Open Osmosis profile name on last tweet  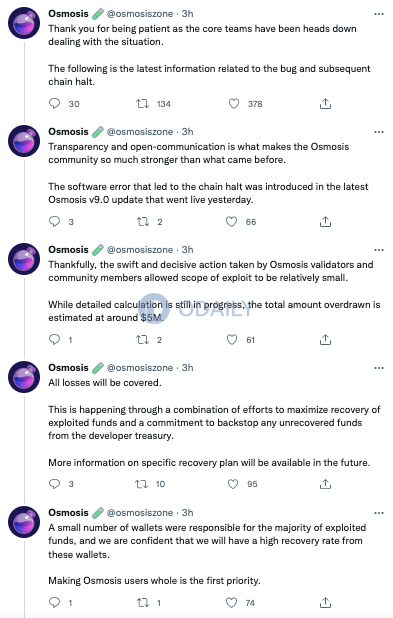click(x=69, y=512)
